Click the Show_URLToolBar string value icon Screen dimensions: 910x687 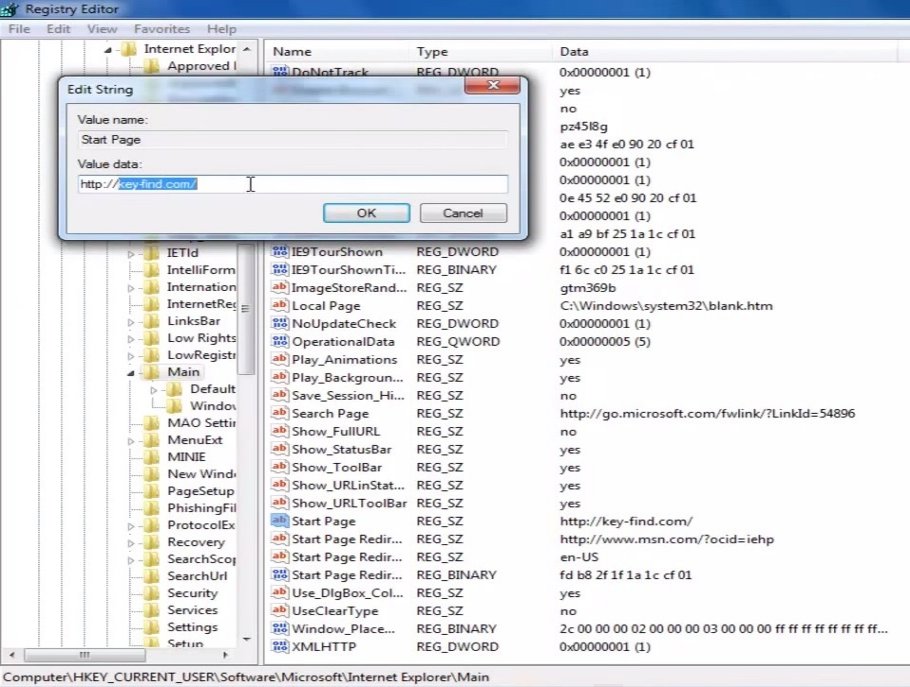point(280,502)
